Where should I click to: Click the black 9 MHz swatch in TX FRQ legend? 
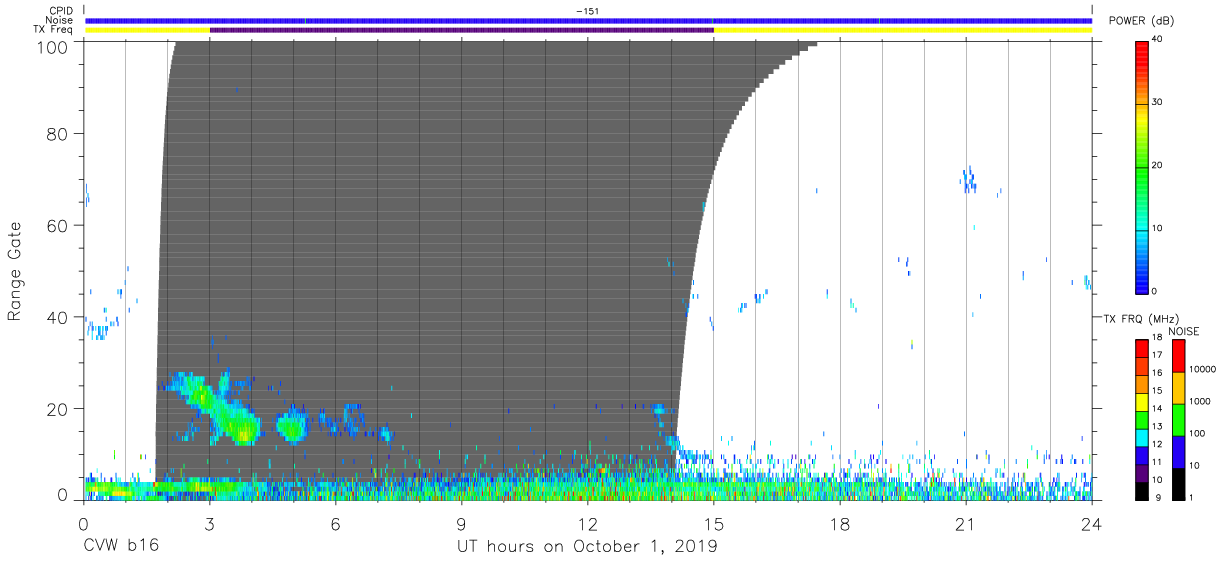tap(1141, 489)
